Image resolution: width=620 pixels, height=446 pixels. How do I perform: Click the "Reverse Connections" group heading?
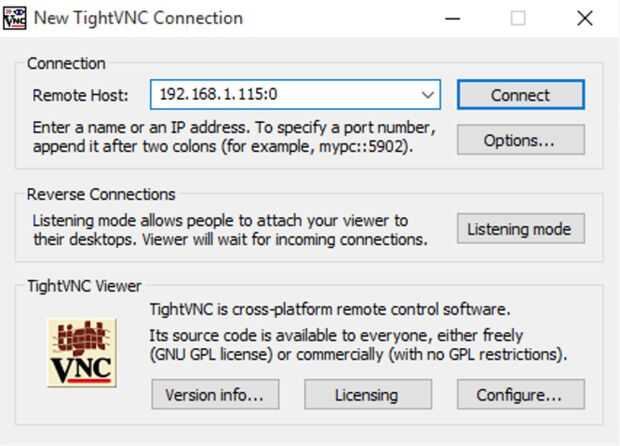click(x=101, y=194)
